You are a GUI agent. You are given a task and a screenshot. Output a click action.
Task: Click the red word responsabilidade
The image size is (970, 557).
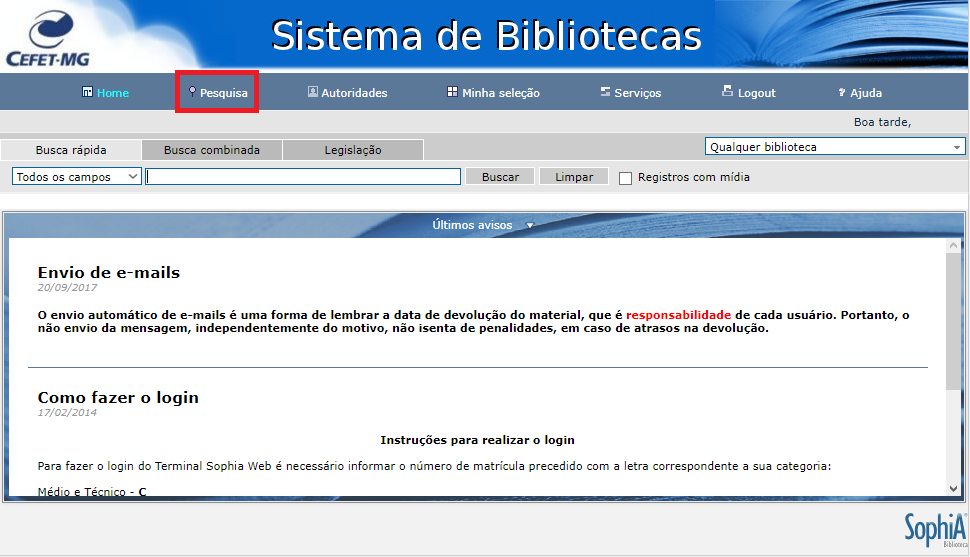click(678, 315)
